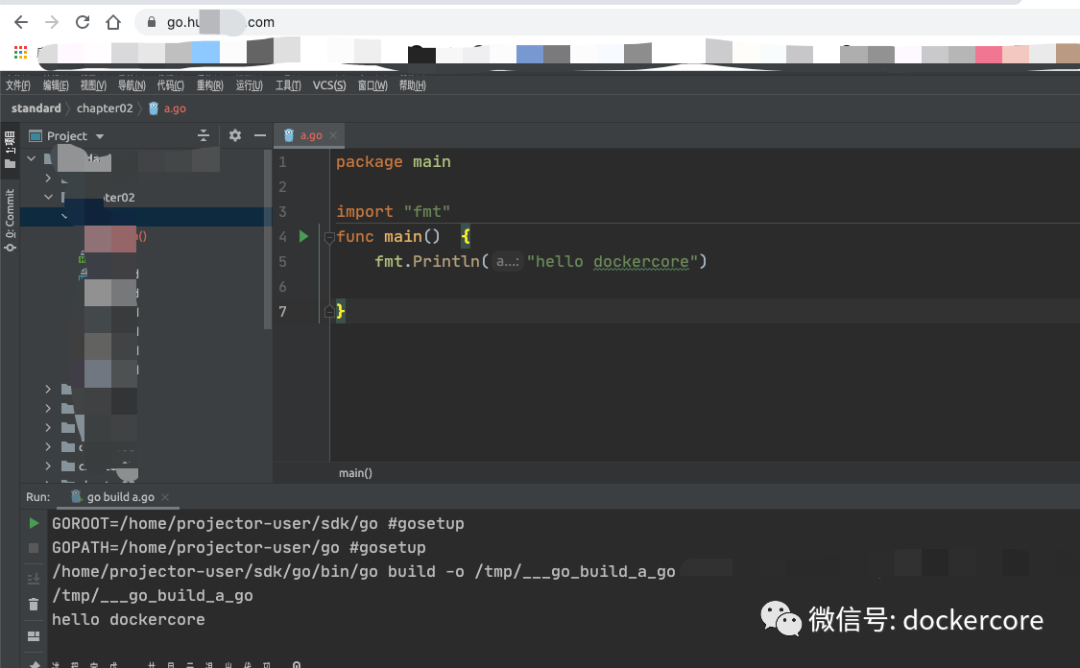This screenshot has width=1080, height=668.
Task: Click the standard breadcrumb in navigation bar
Action: coord(36,108)
